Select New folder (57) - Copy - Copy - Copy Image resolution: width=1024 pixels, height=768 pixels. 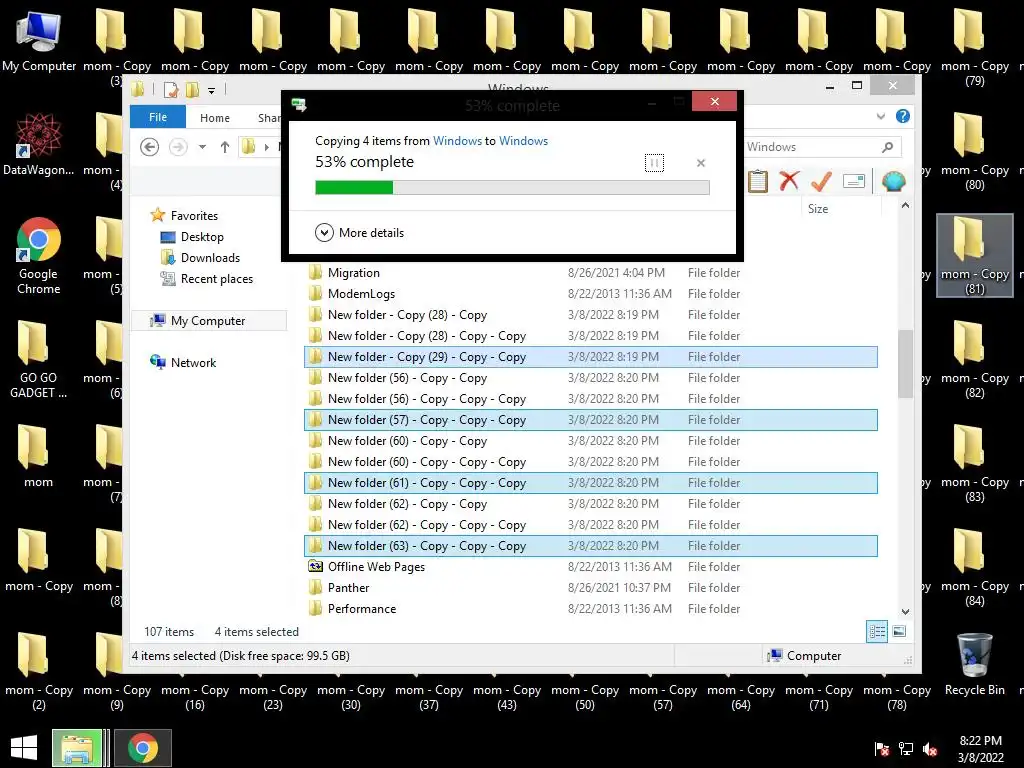pos(590,420)
